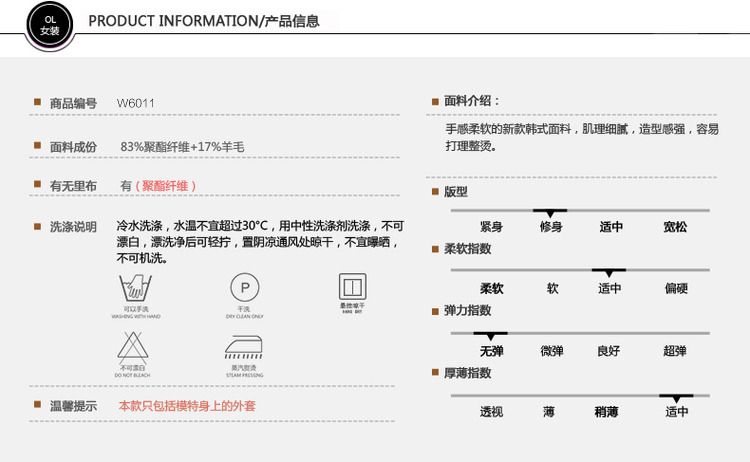Click the black marker on the 柔软指数 scale

(x=608, y=271)
